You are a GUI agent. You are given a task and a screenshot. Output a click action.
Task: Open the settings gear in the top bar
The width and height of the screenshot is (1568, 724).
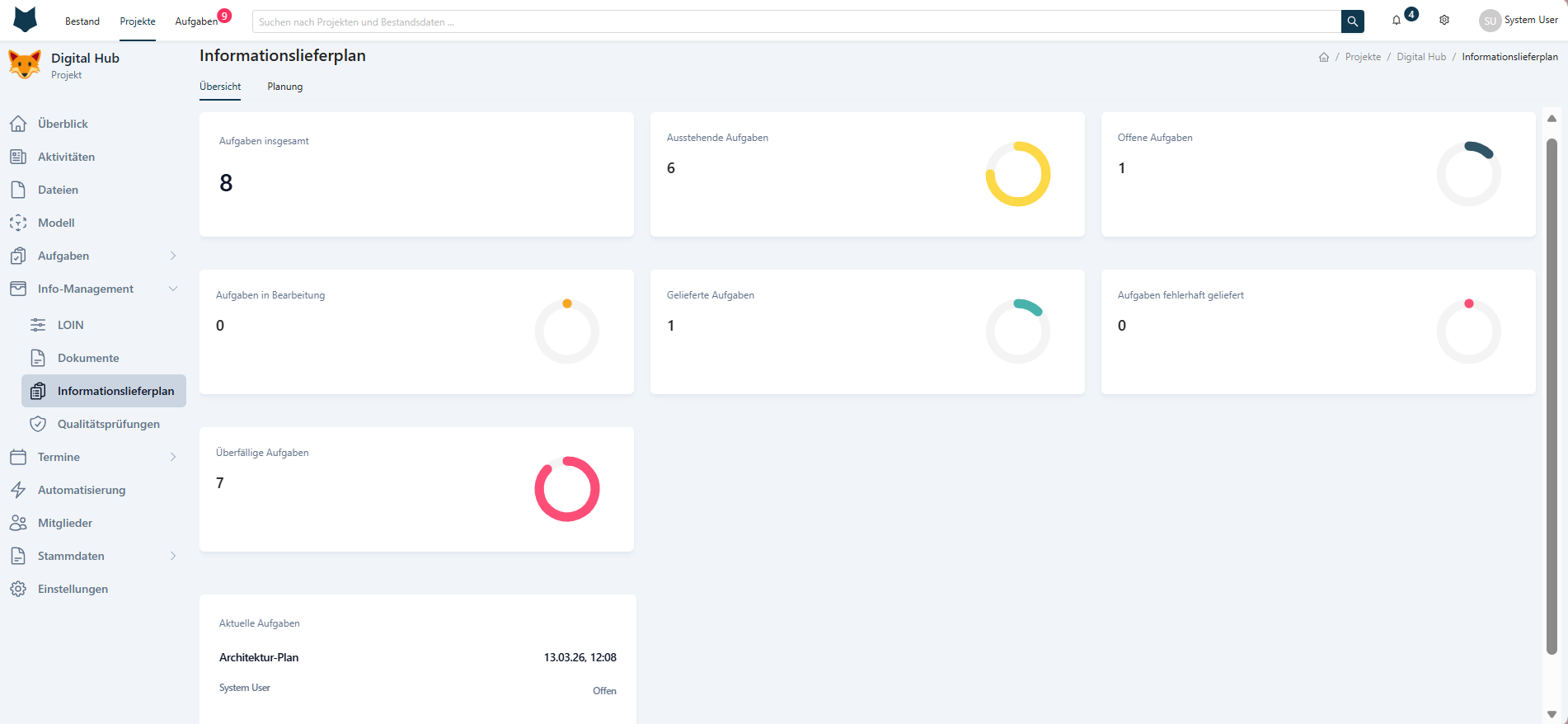click(1444, 21)
